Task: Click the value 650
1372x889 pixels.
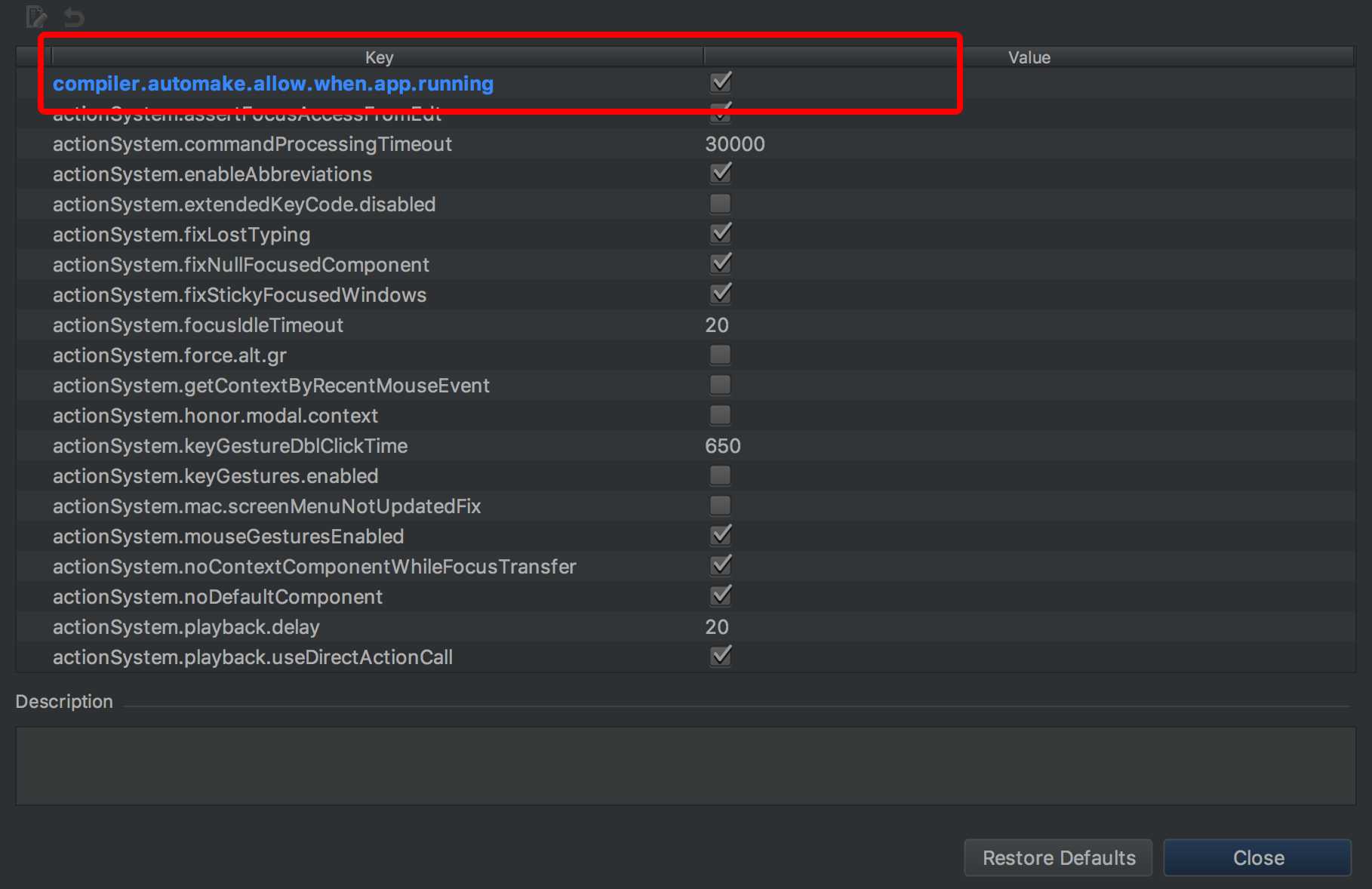Action: click(x=723, y=446)
